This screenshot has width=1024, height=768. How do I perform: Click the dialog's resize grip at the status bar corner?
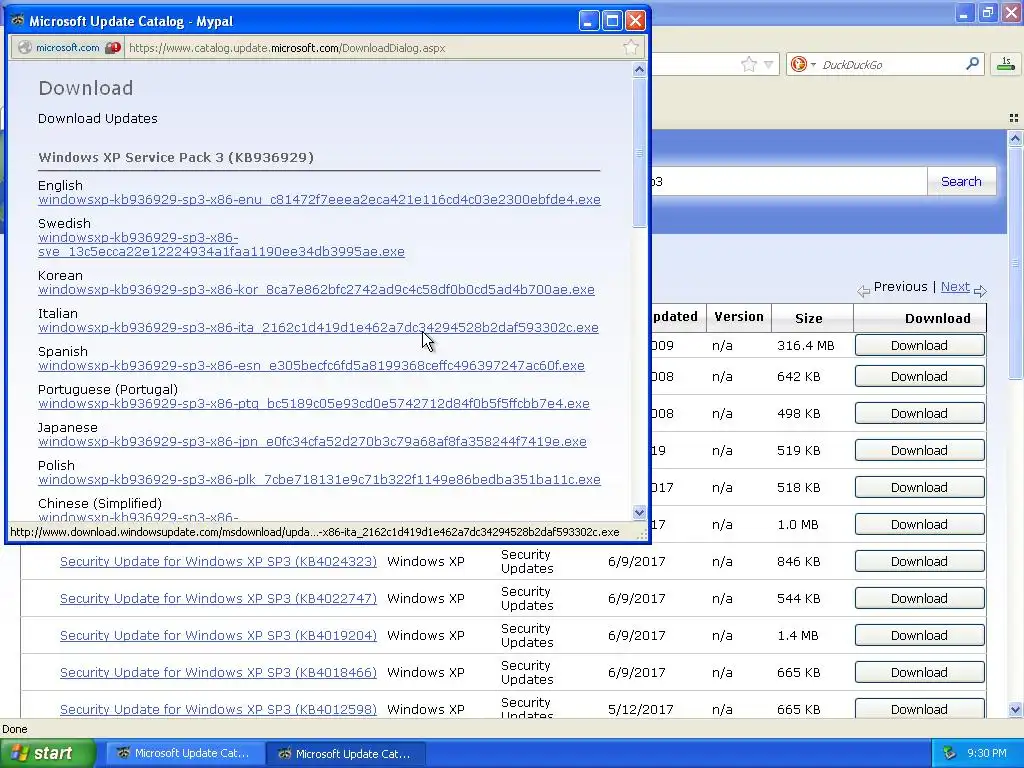point(643,536)
